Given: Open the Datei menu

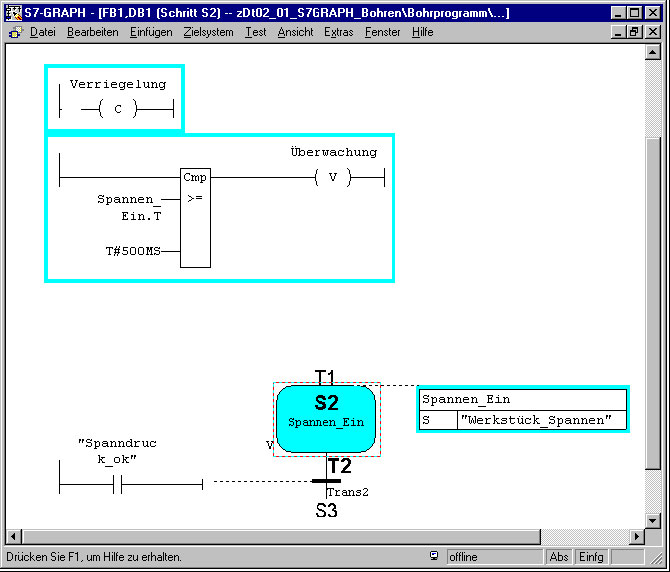Looking at the screenshot, I should coord(43,32).
